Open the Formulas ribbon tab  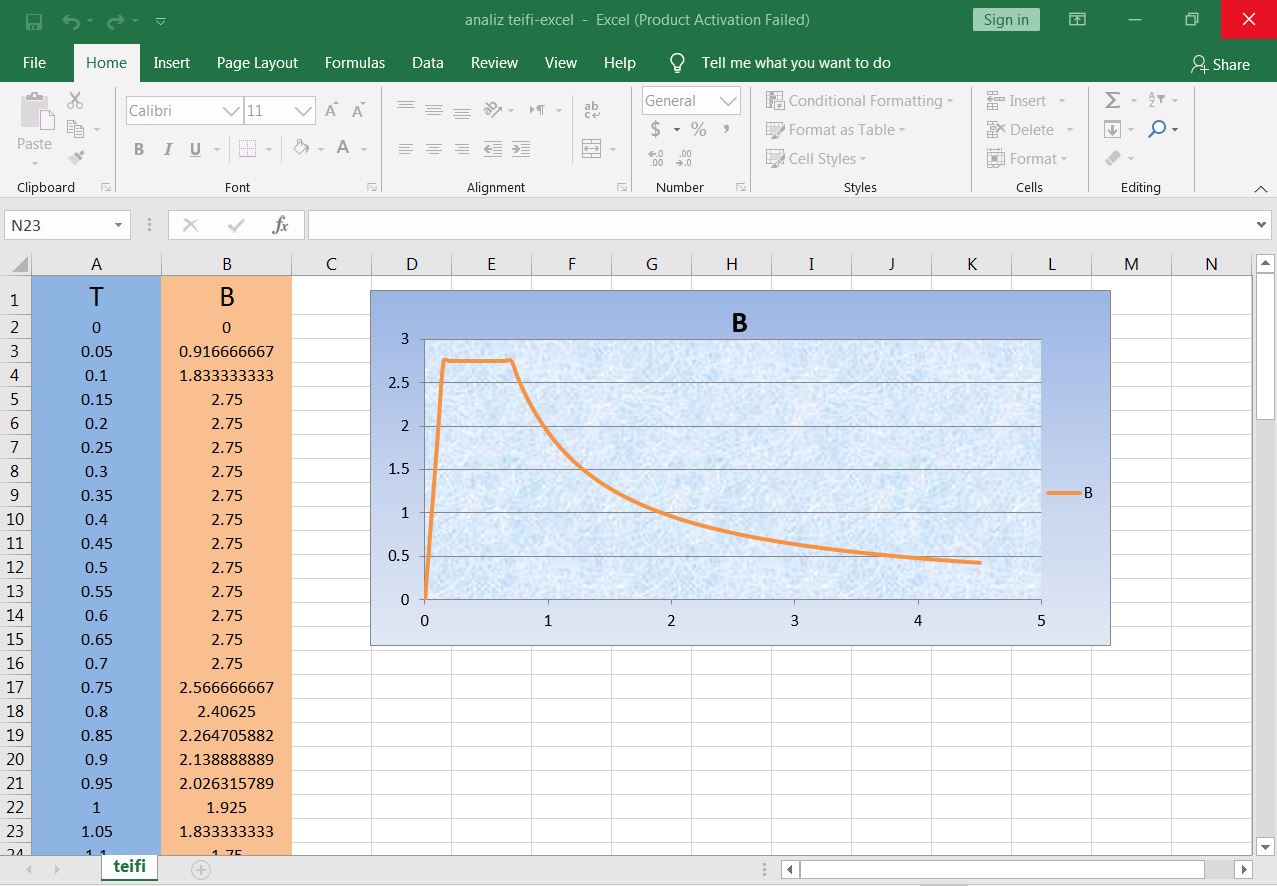tap(354, 63)
